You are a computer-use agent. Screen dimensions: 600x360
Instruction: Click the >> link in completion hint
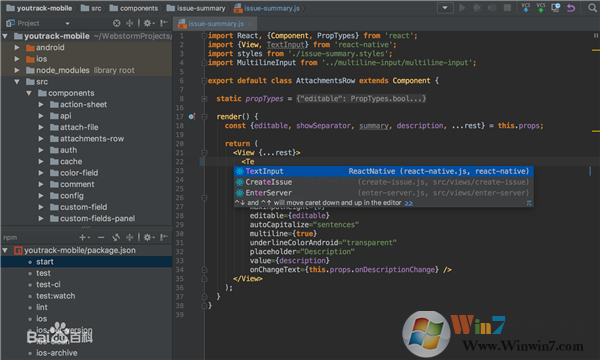pyautogui.click(x=409, y=203)
